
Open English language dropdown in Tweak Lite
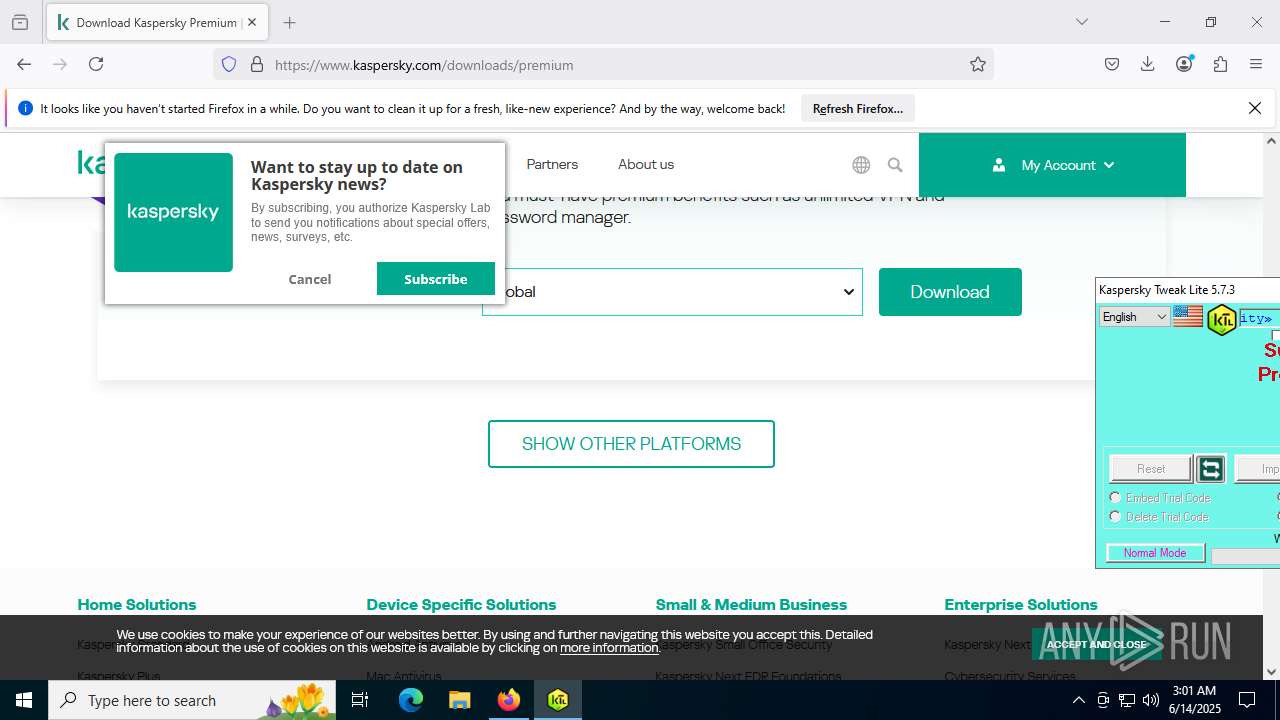coord(1134,317)
